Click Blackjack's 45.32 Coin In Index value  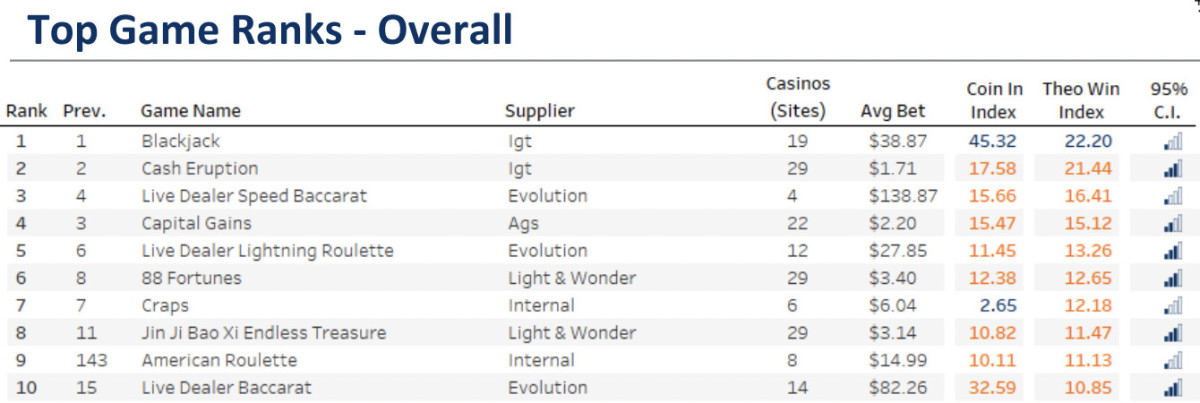(x=993, y=142)
